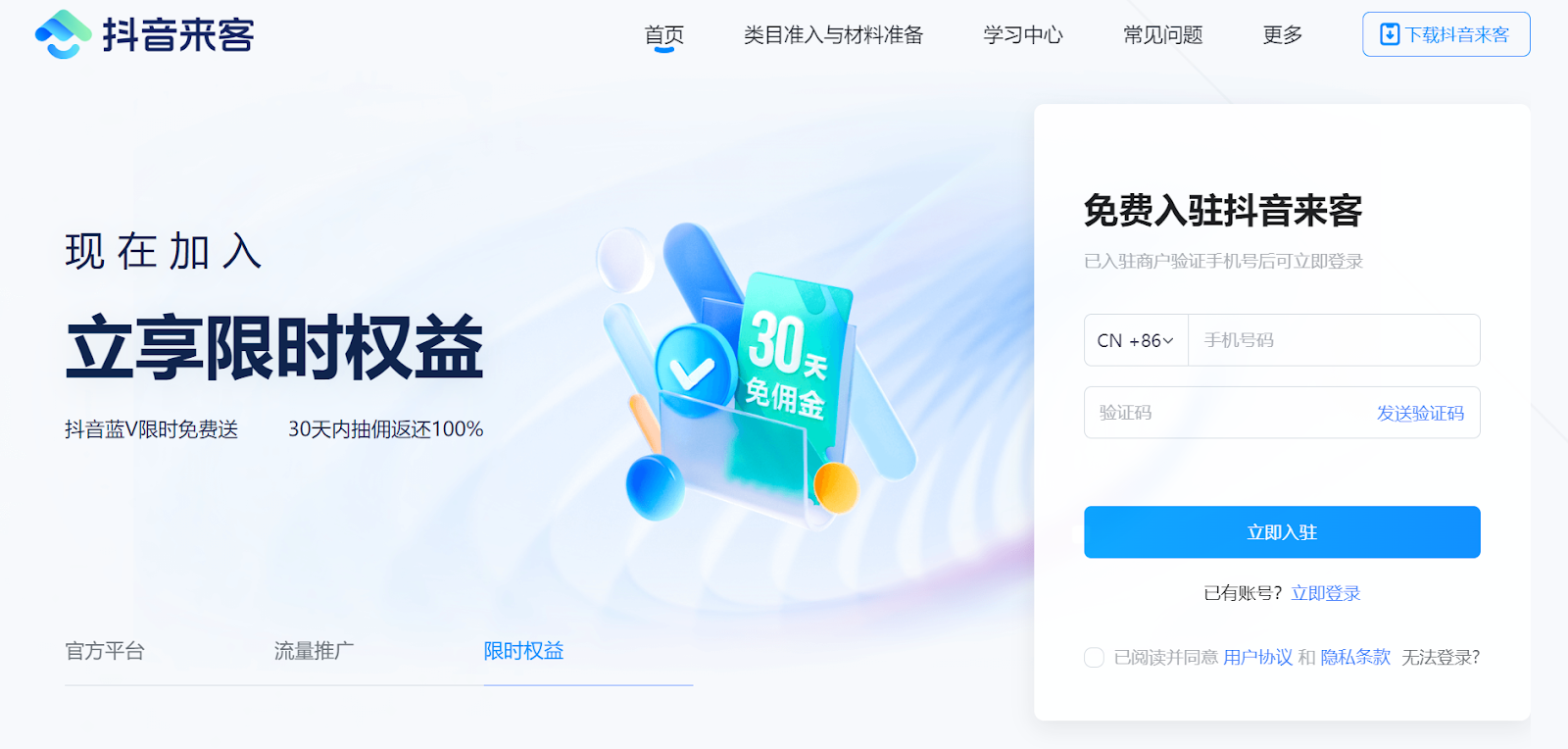This screenshot has height=749, width=1568.
Task: Click the 立即登录 link
Action: coord(1326,593)
